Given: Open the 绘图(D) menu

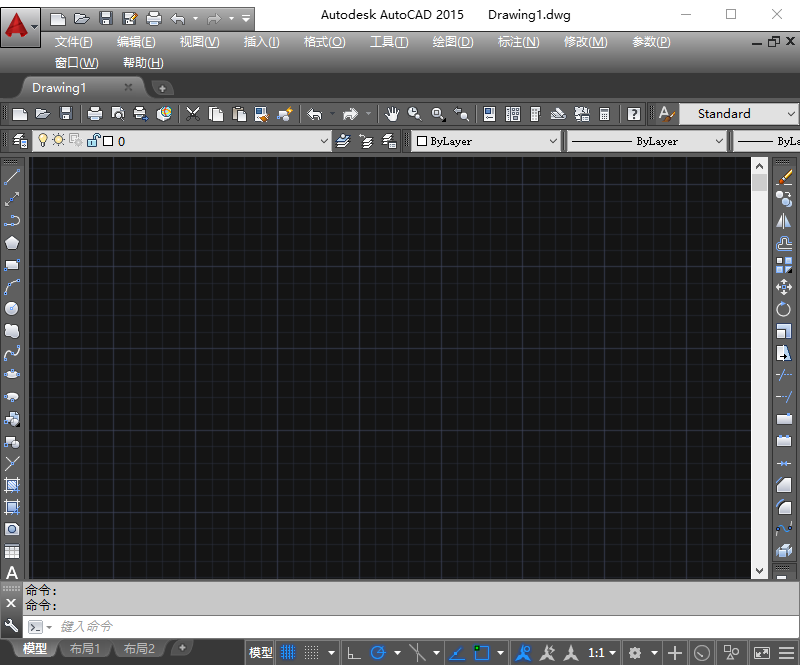Looking at the screenshot, I should tap(453, 42).
